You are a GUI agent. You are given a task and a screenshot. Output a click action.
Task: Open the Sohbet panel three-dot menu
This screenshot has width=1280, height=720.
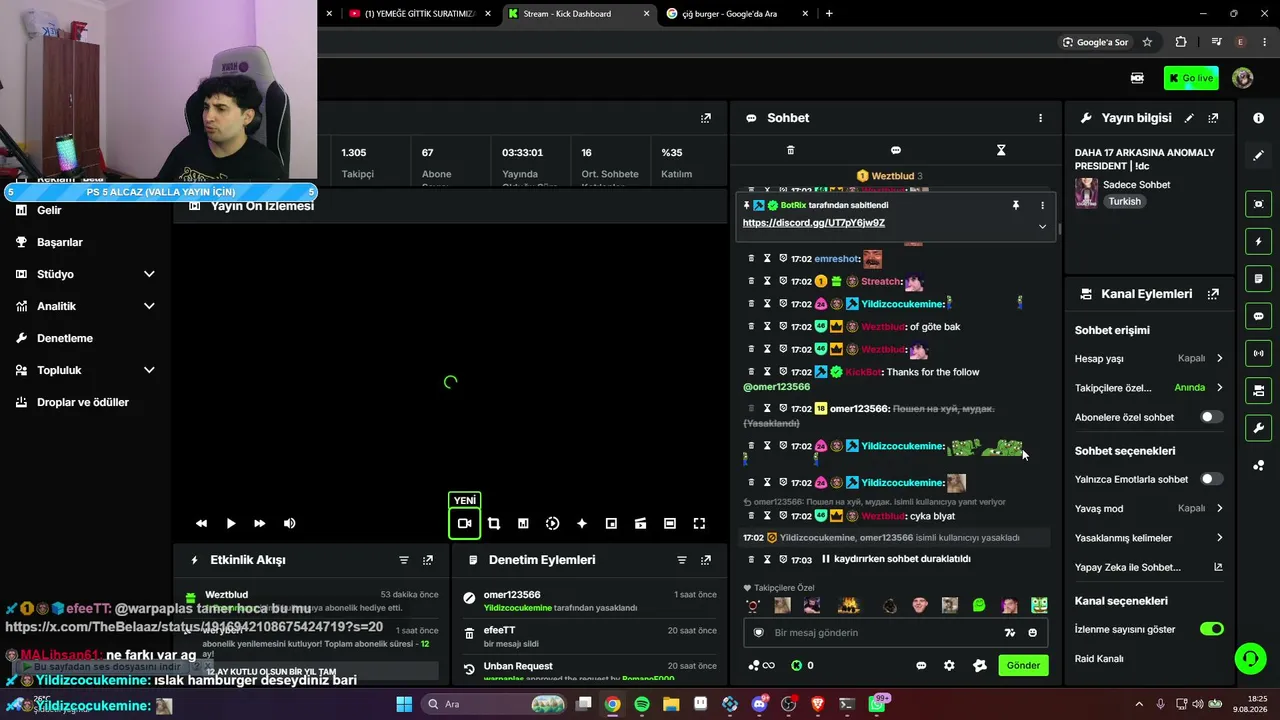1040,118
